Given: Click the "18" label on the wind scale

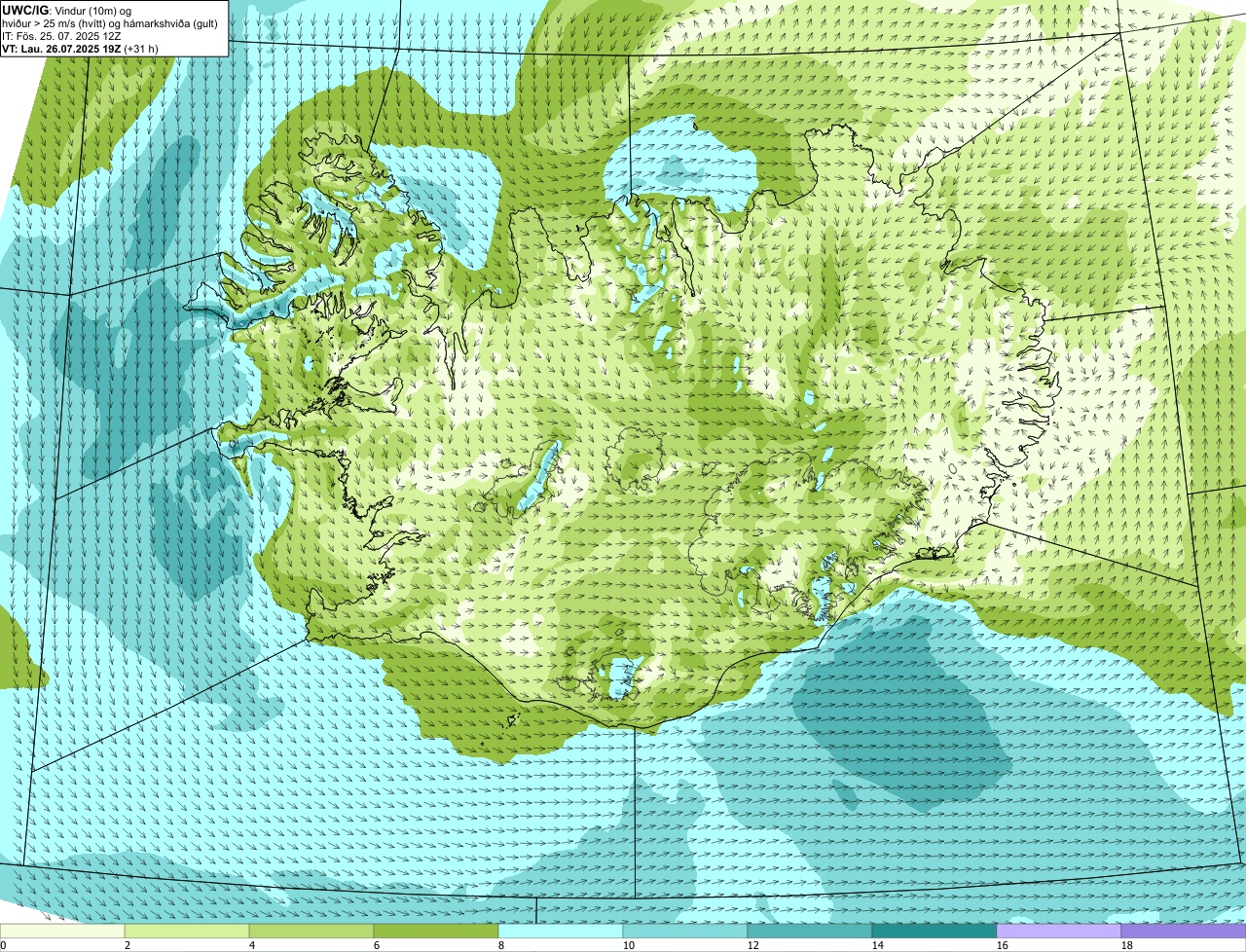Looking at the screenshot, I should 1127,945.
